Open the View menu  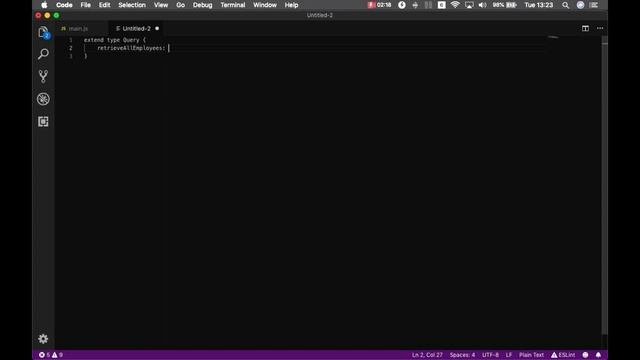point(161,5)
